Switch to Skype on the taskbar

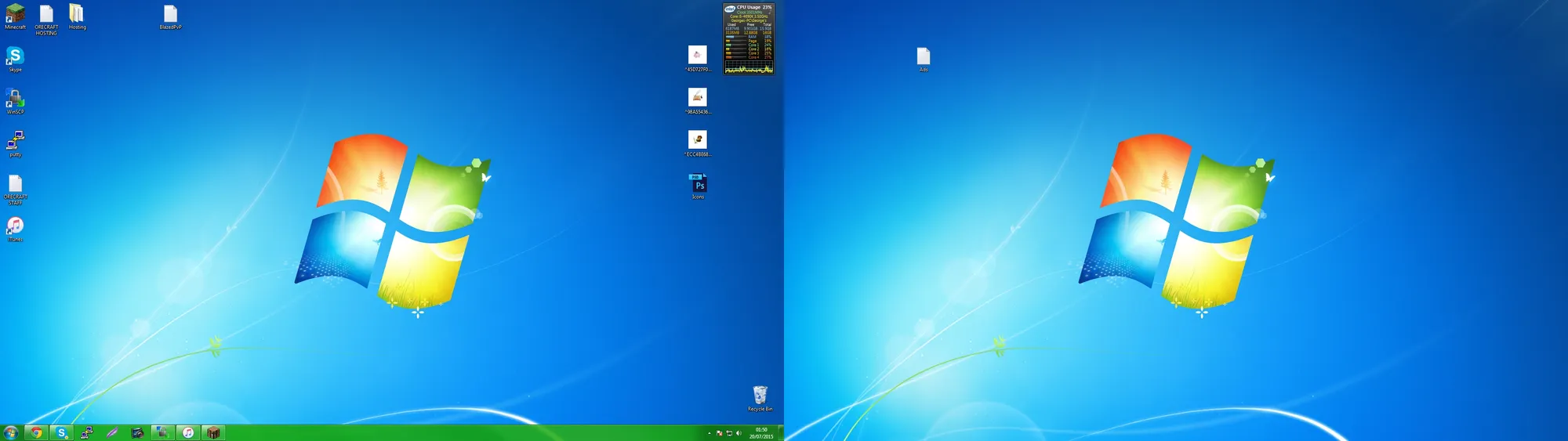(x=61, y=432)
